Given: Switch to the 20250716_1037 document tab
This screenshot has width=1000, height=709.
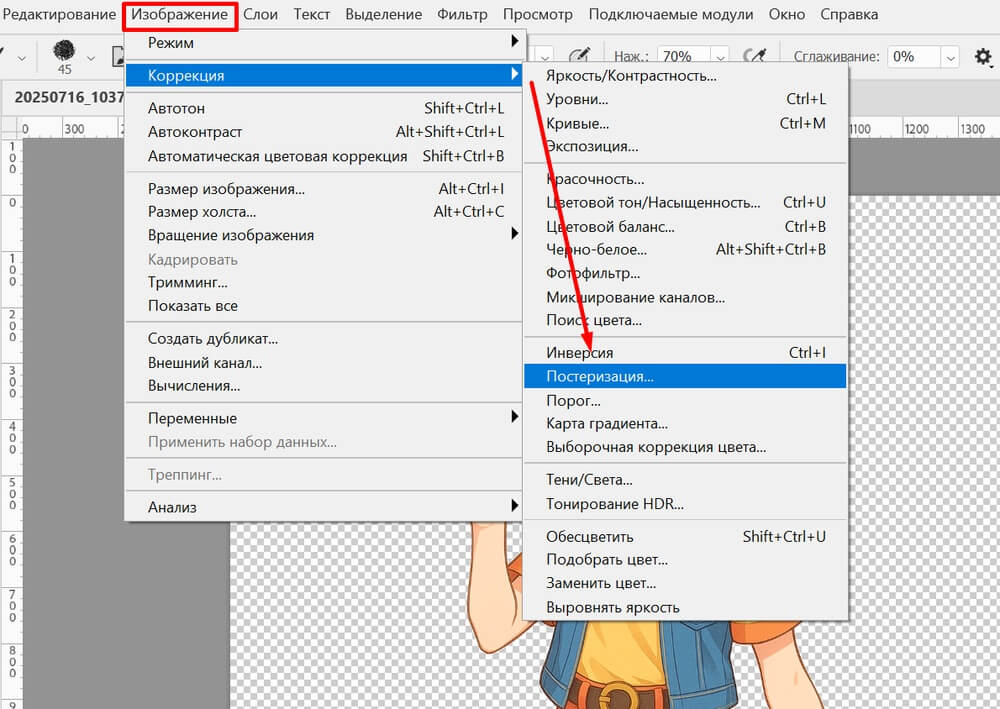Looking at the screenshot, I should (x=68, y=98).
